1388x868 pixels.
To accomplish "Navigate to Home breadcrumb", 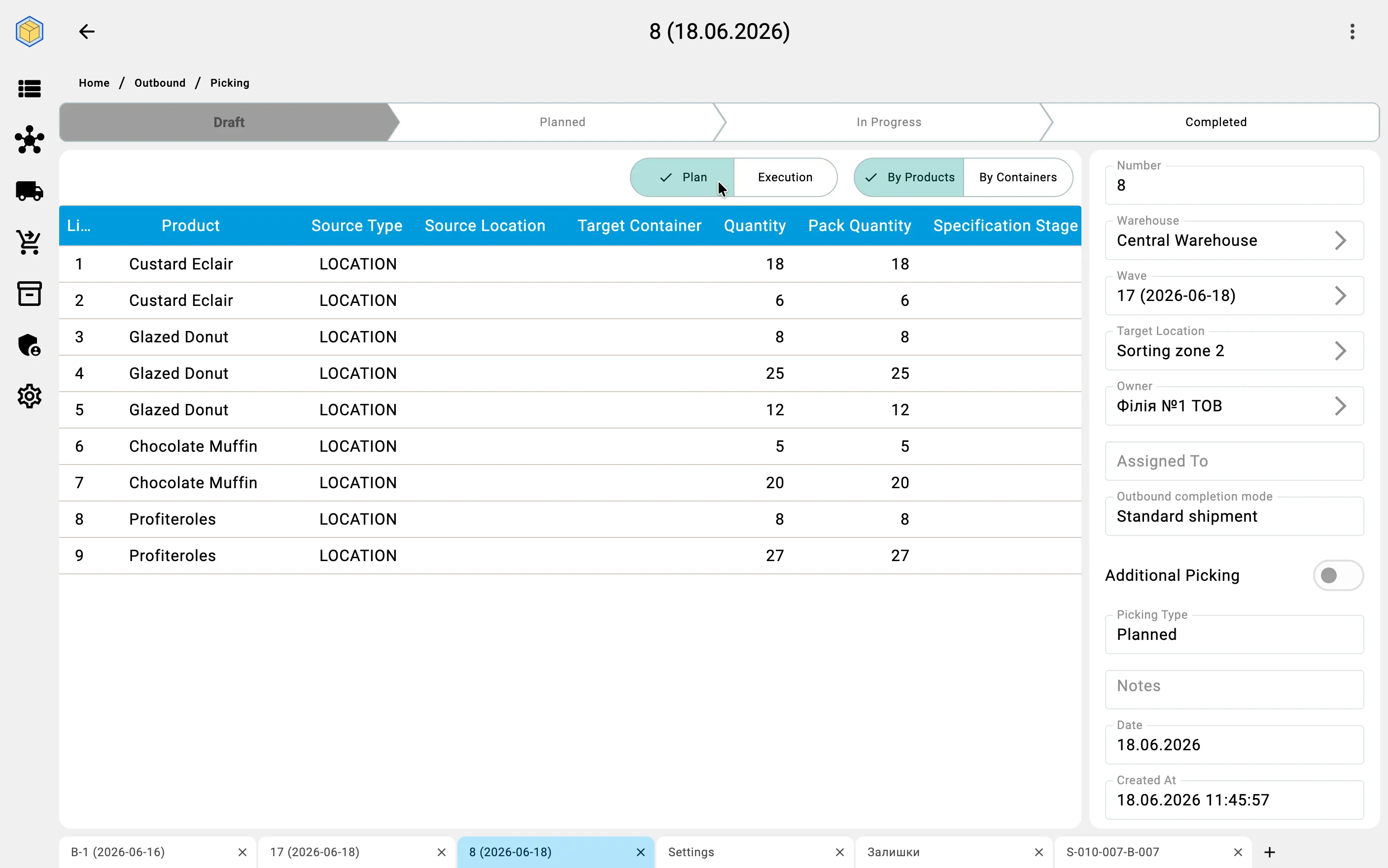I will tap(94, 83).
